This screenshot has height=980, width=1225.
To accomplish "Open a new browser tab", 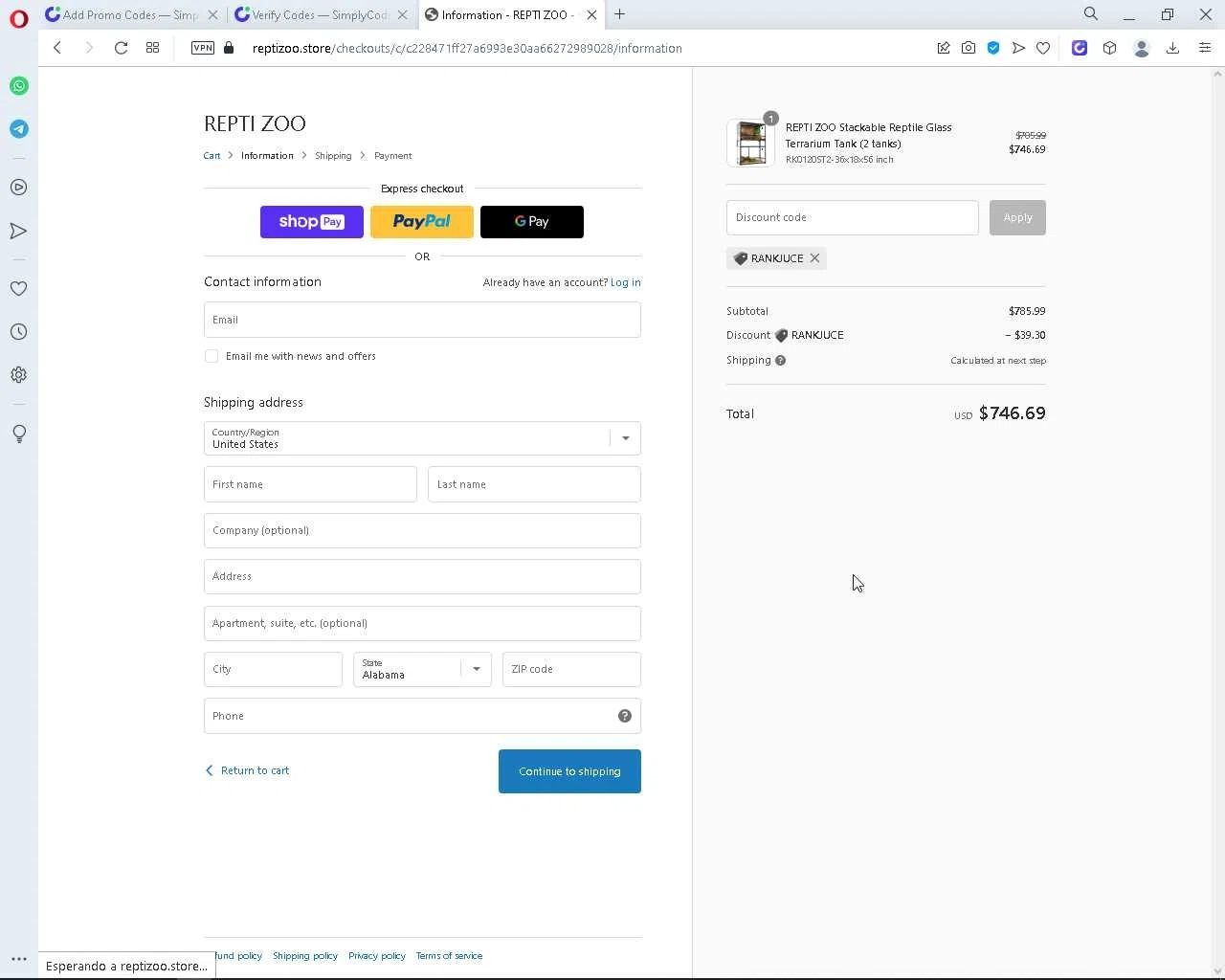I will pos(620,14).
